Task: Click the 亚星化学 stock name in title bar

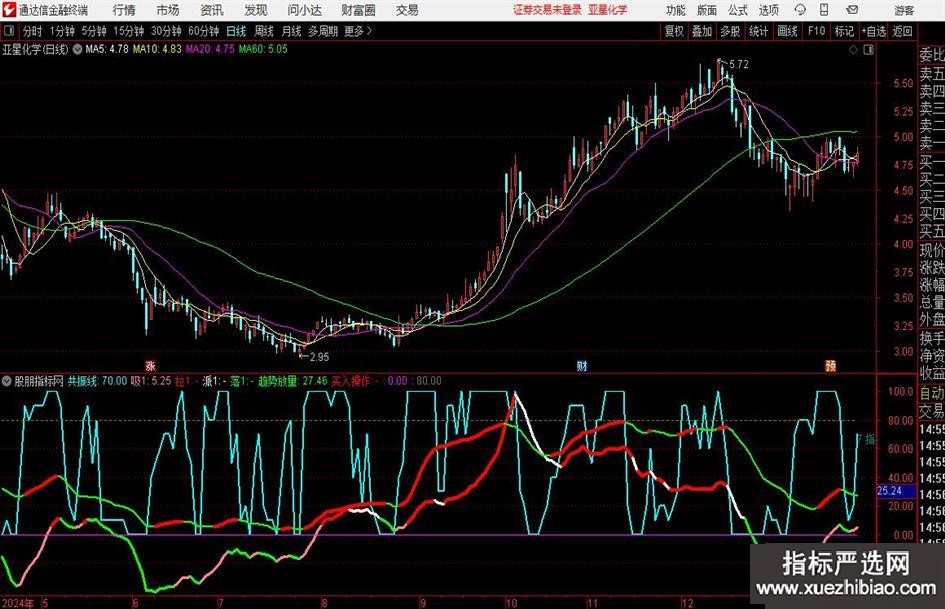Action: click(x=608, y=10)
